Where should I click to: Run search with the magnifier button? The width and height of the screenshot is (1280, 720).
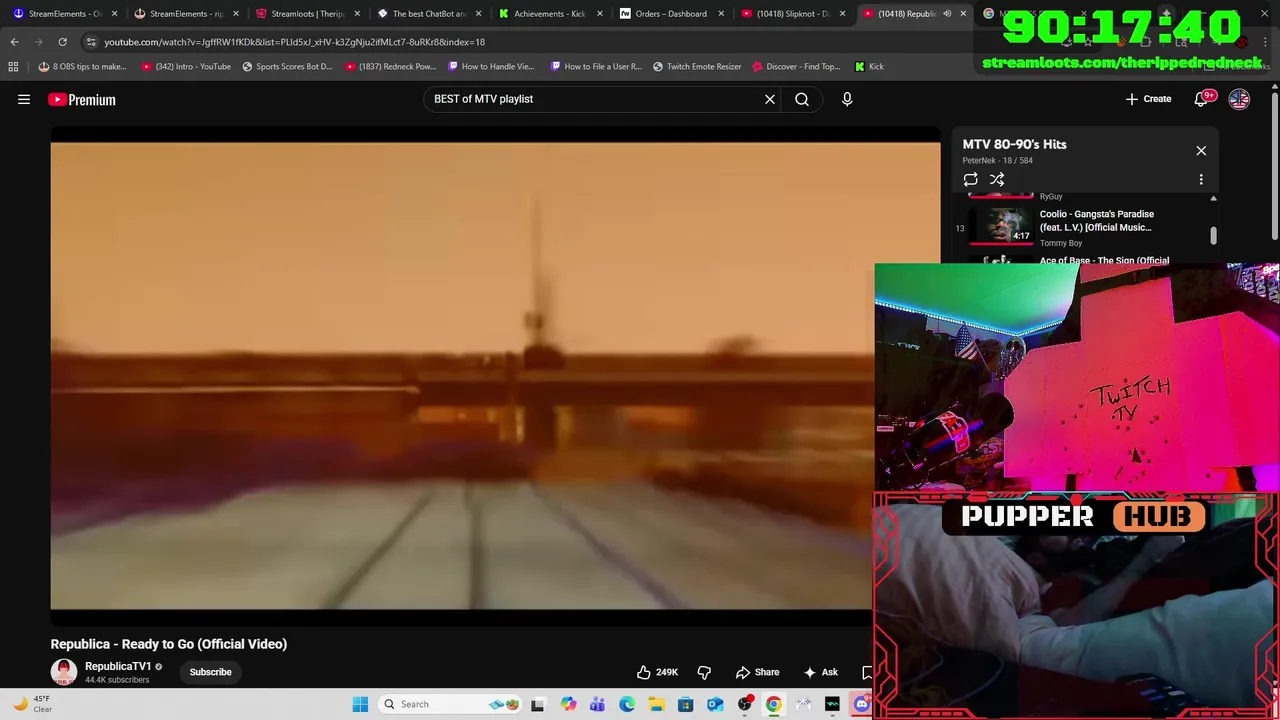pos(802,99)
